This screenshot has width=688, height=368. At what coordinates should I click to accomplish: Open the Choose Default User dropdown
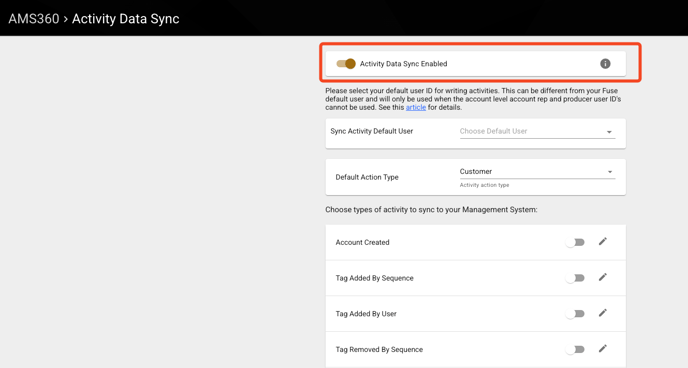click(x=537, y=131)
